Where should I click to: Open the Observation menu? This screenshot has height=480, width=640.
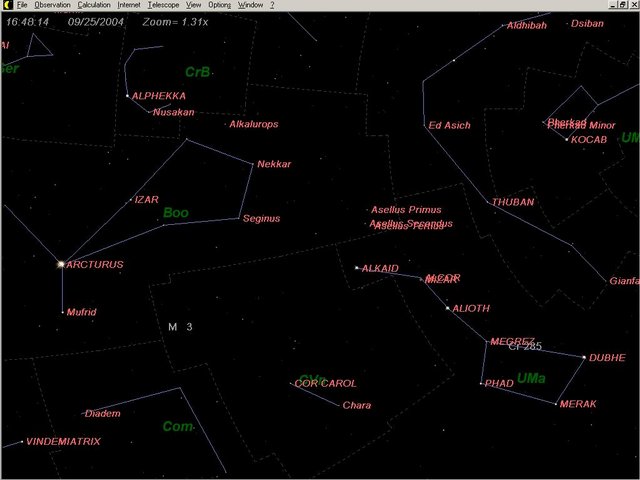click(52, 5)
